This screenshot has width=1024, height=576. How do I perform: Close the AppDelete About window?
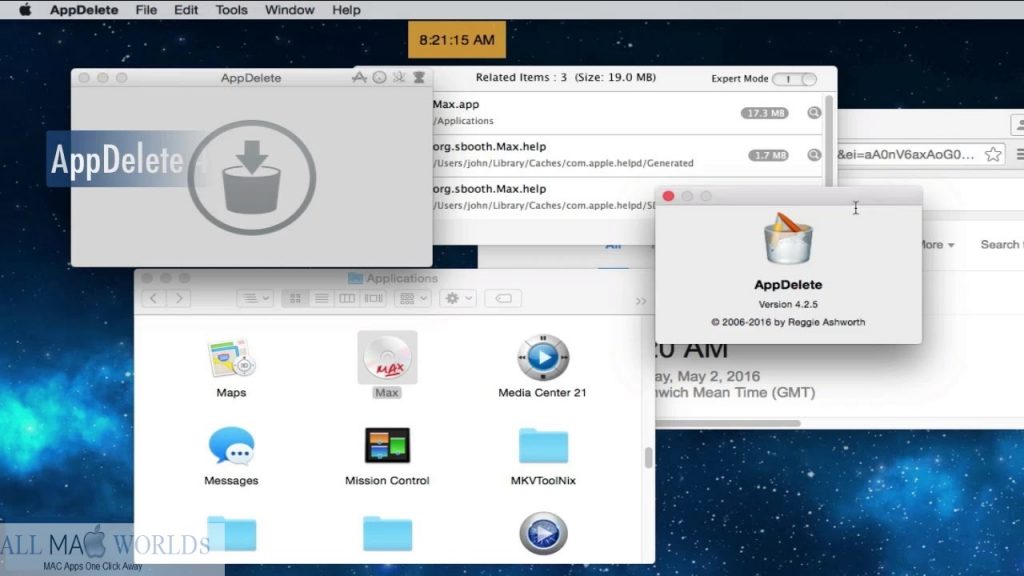coord(668,196)
